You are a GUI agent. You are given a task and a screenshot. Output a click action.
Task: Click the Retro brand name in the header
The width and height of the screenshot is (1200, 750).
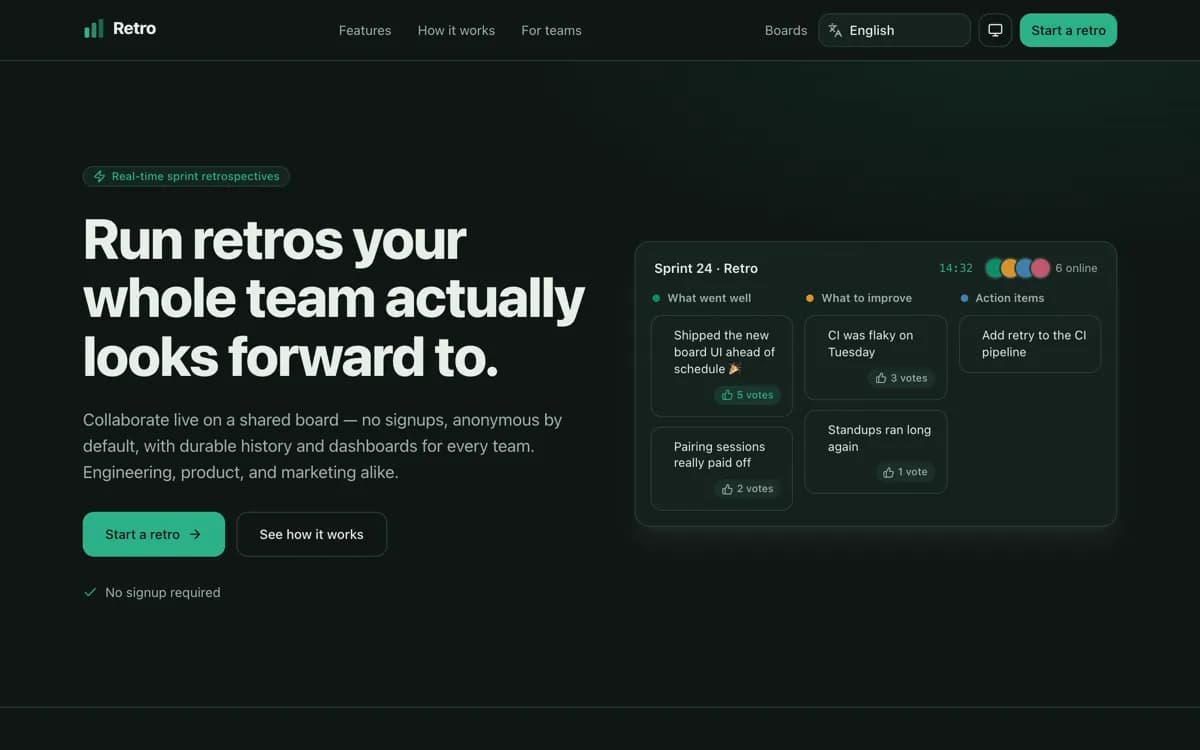134,29
